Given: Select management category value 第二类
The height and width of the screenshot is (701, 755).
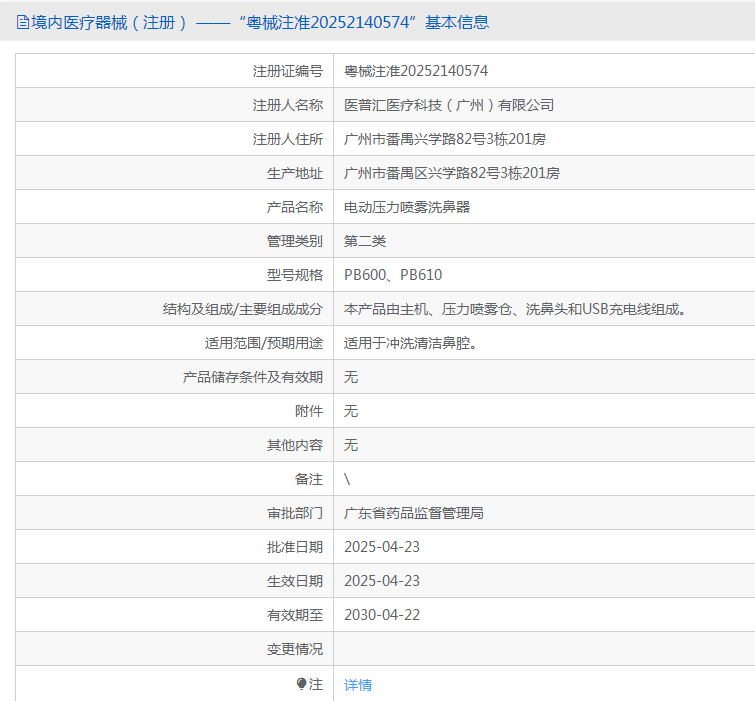Looking at the screenshot, I should (x=365, y=241).
